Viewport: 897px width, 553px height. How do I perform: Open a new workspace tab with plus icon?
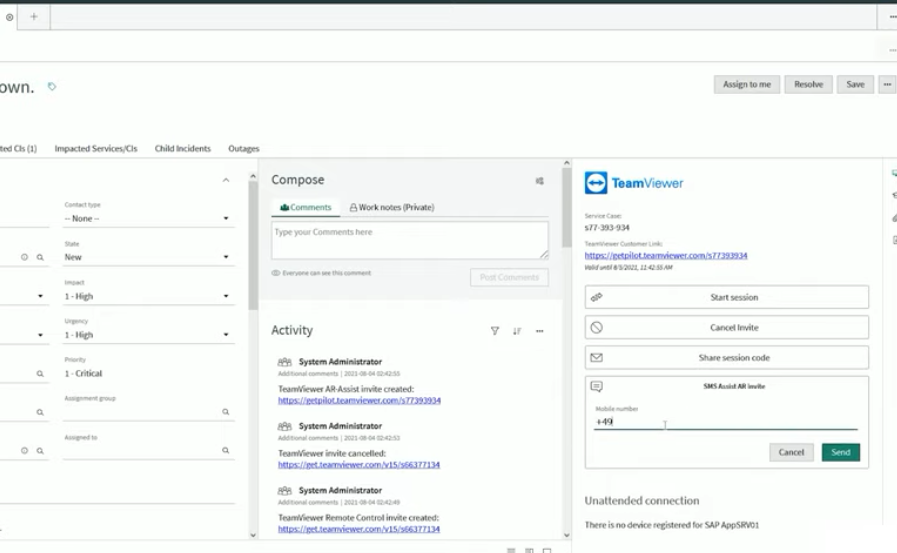(x=34, y=17)
